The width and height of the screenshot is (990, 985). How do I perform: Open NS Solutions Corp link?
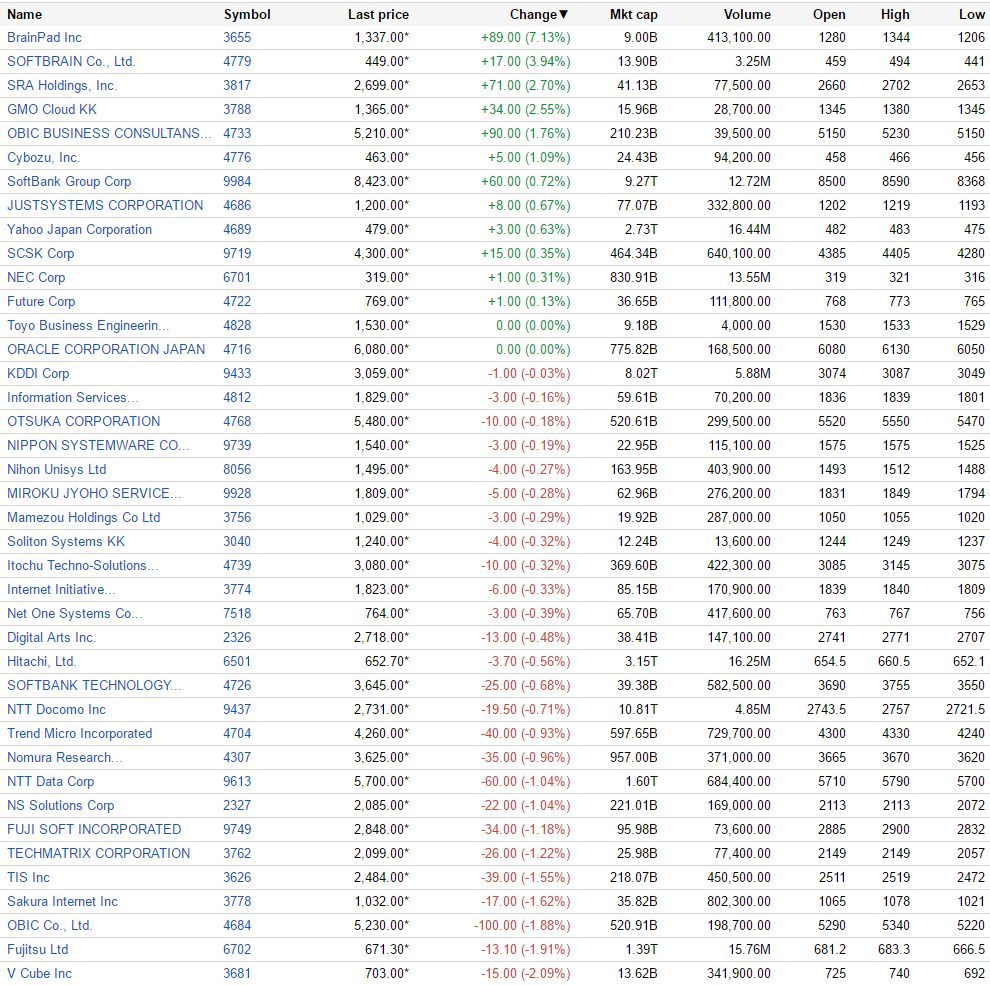click(61, 805)
